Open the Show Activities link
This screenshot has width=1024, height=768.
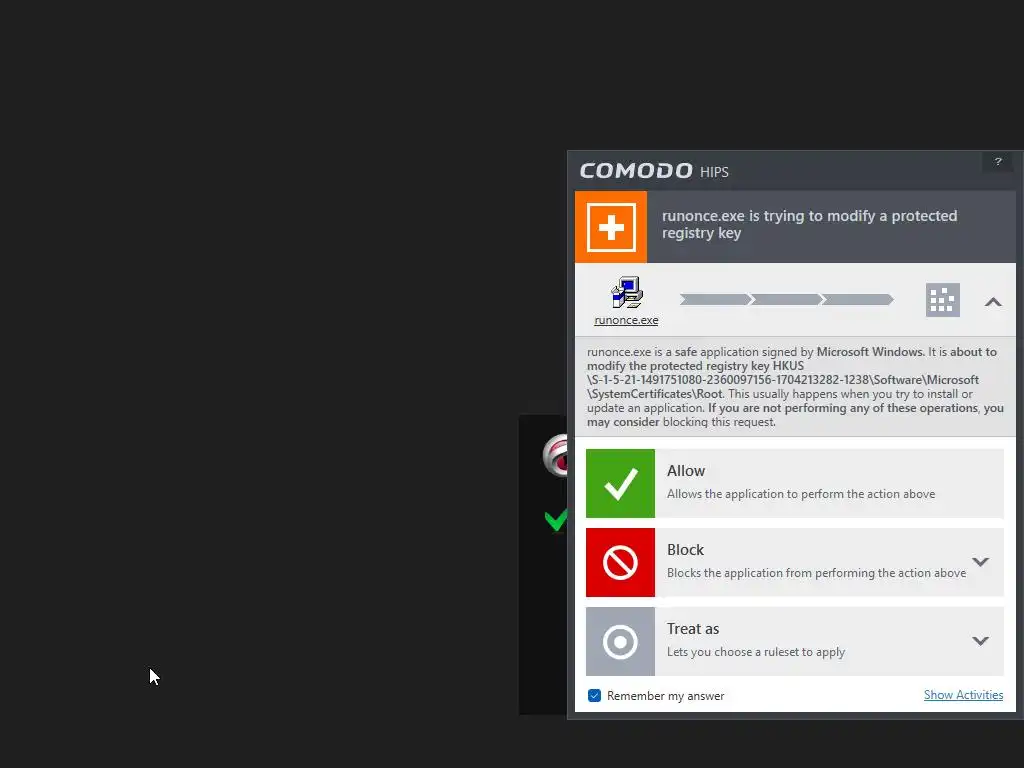[963, 695]
